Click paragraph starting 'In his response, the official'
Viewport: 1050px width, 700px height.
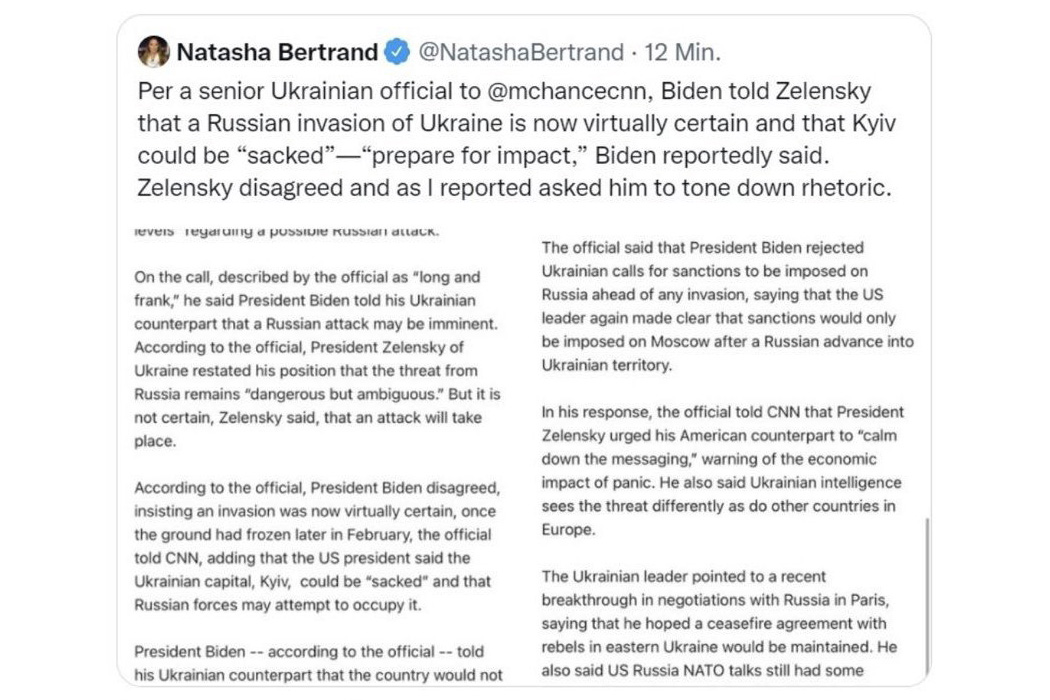point(723,470)
